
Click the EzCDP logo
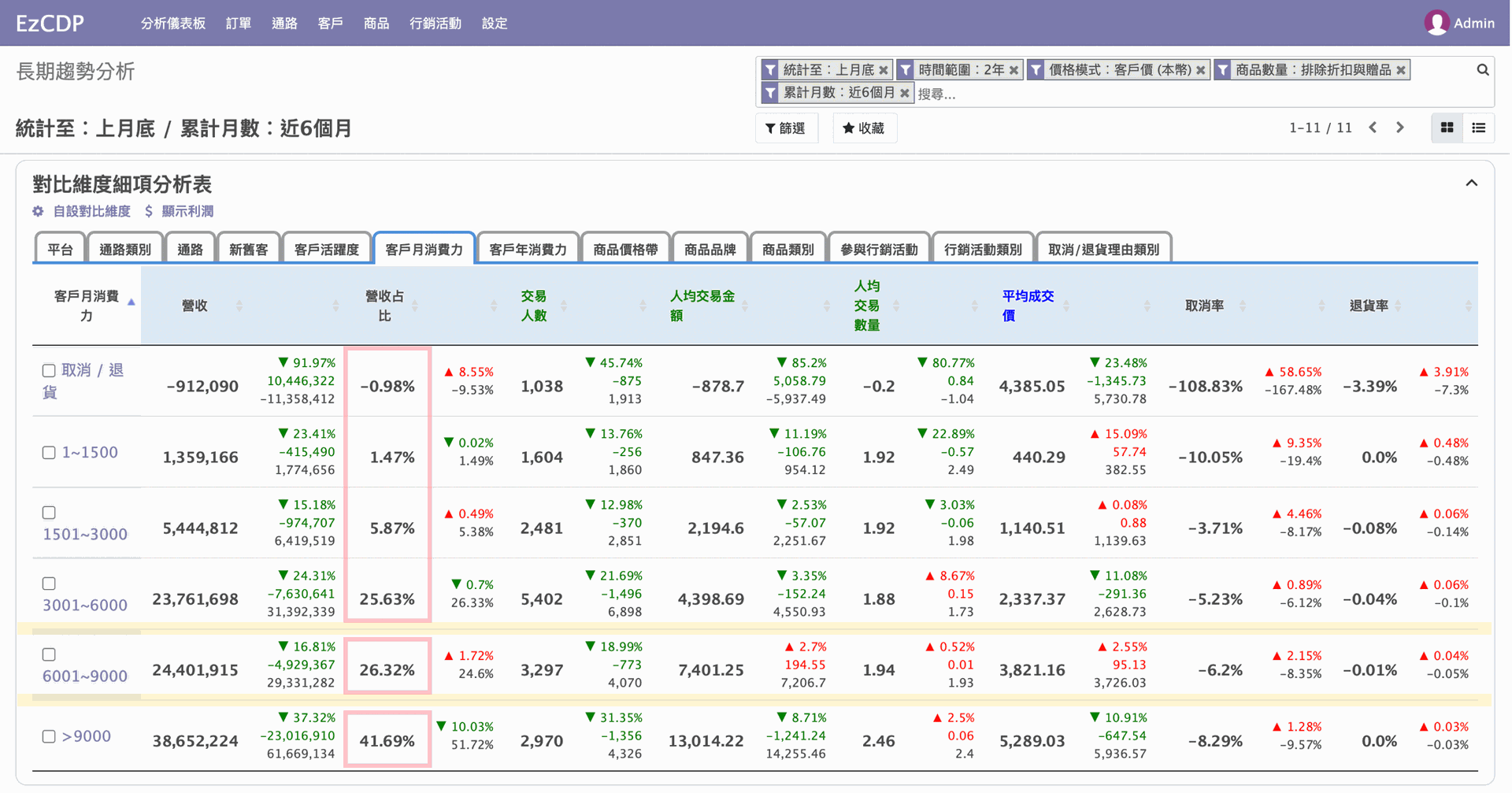[x=50, y=23]
